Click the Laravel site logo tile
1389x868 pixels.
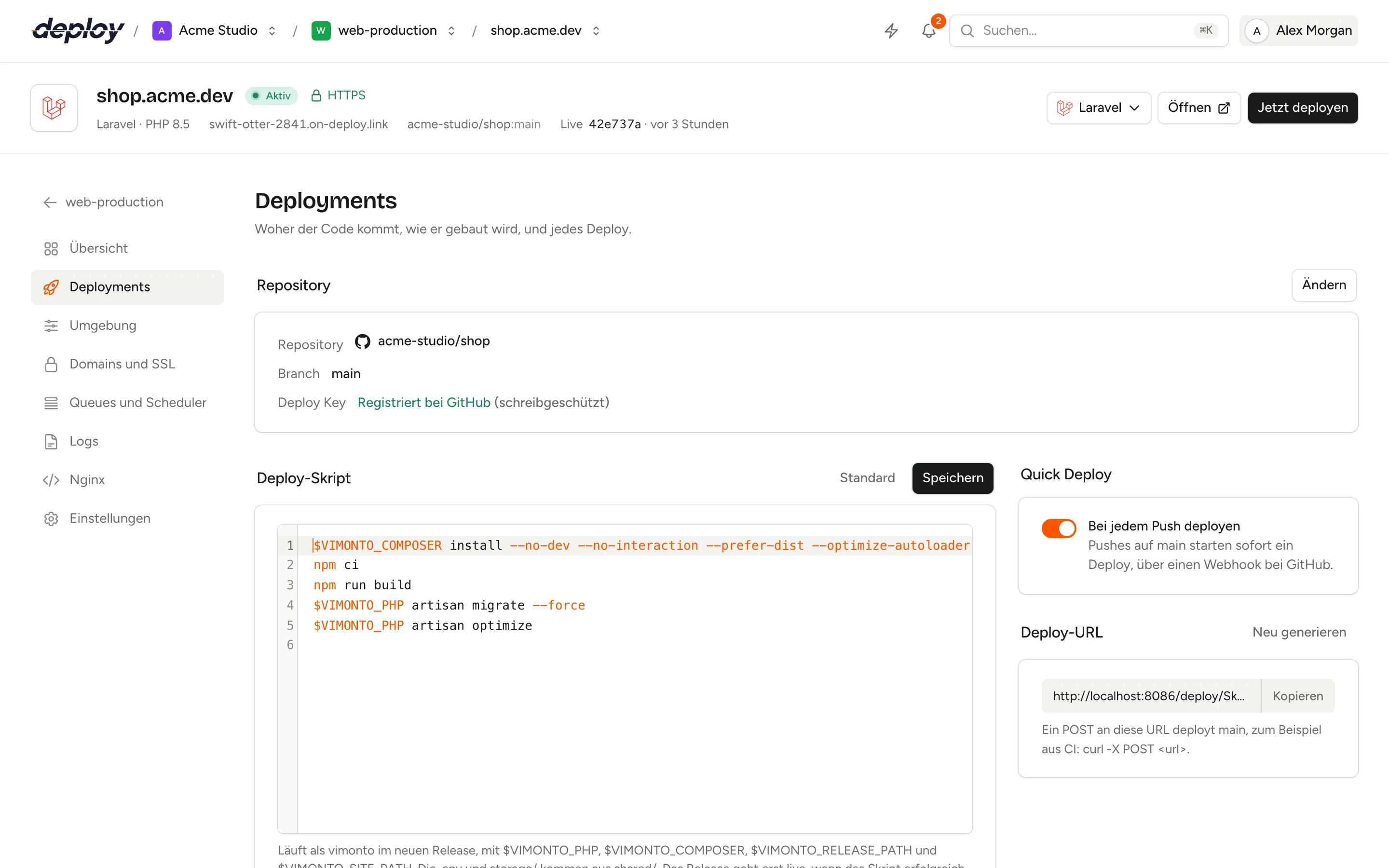(54, 108)
